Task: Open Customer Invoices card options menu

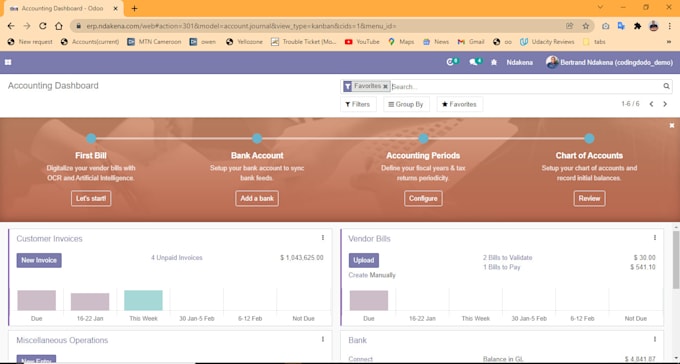Action: (x=323, y=238)
